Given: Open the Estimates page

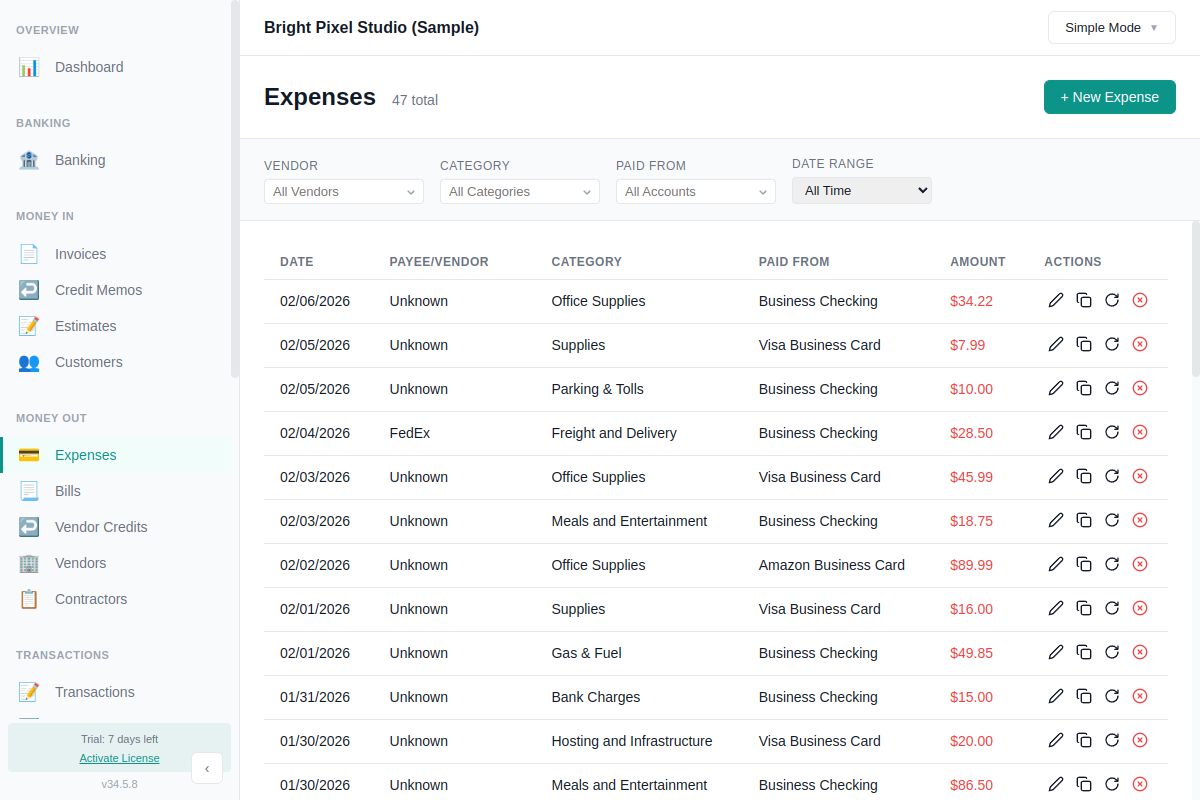Looking at the screenshot, I should (x=86, y=326).
